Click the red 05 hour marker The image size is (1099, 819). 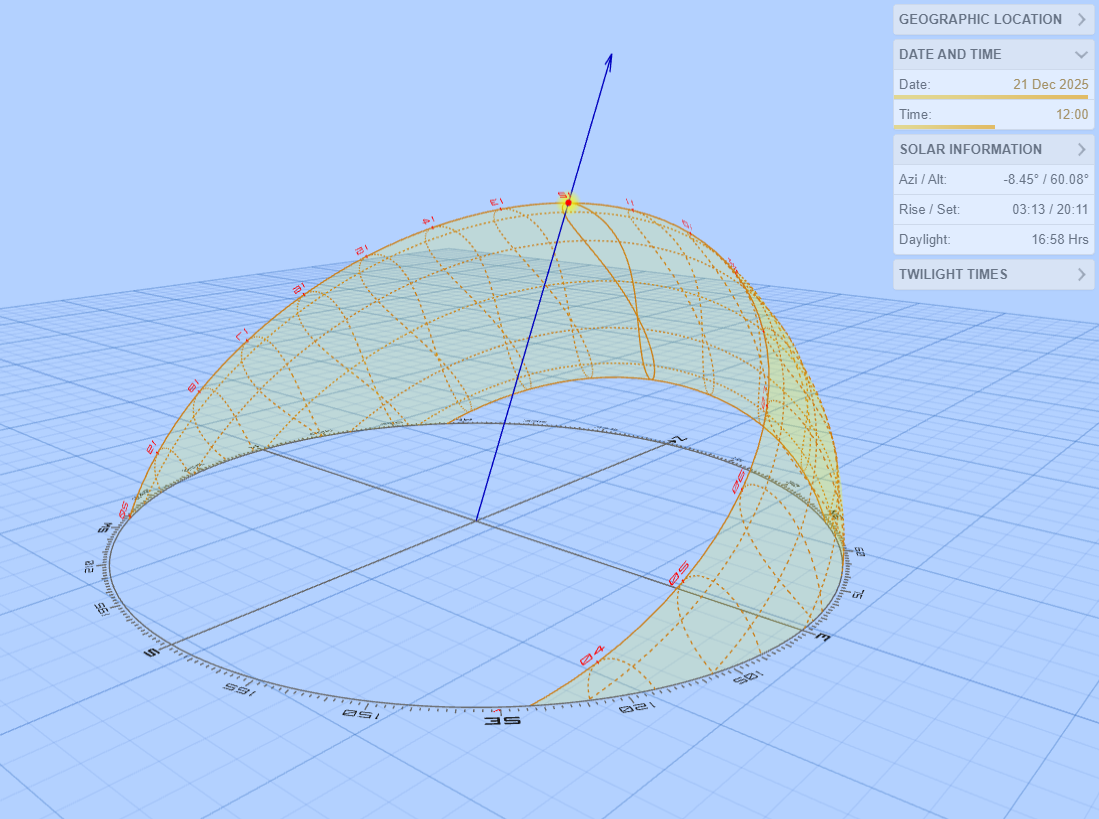(x=679, y=573)
